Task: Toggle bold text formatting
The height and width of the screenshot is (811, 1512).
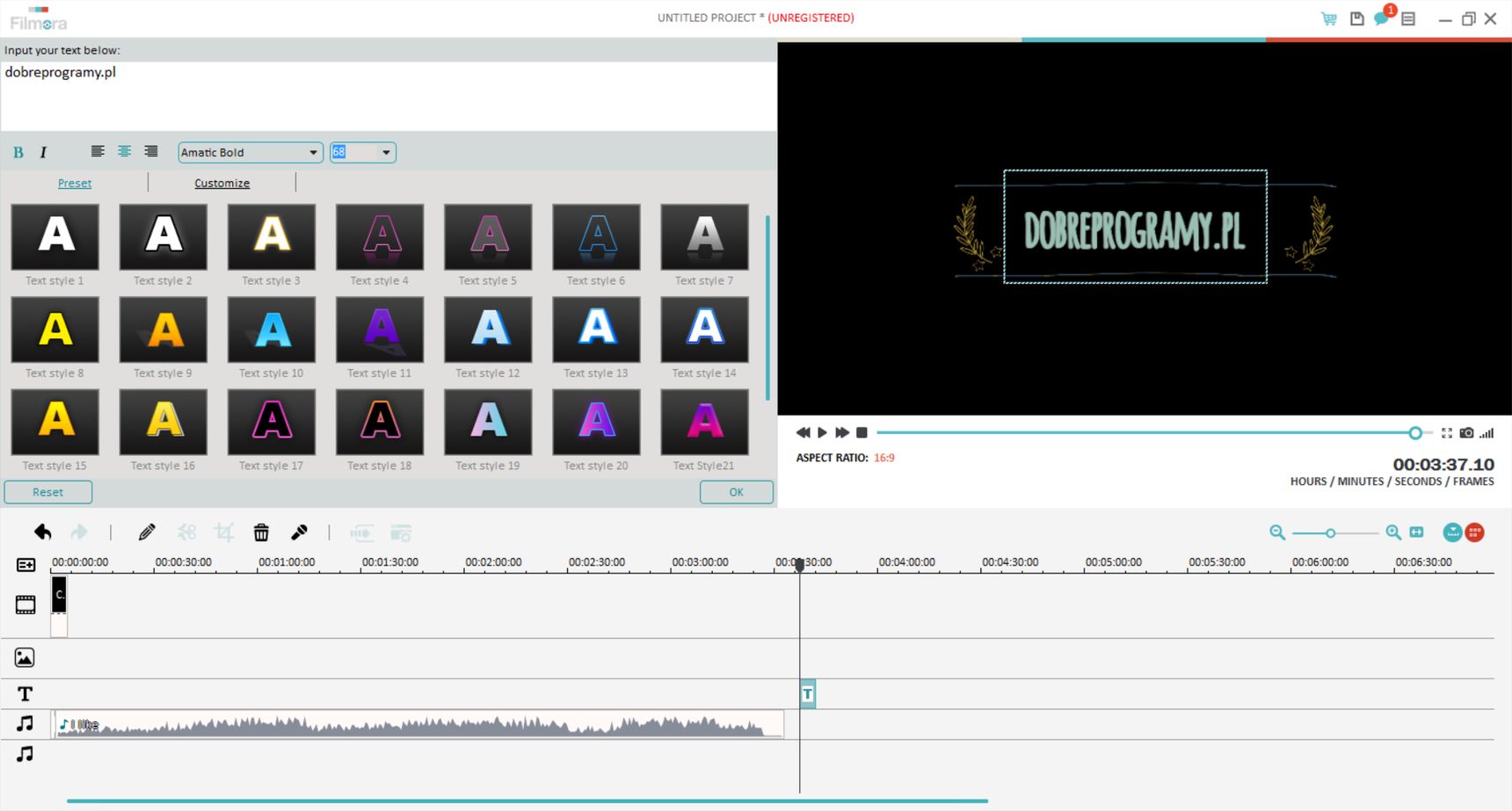Action: pyautogui.click(x=18, y=153)
